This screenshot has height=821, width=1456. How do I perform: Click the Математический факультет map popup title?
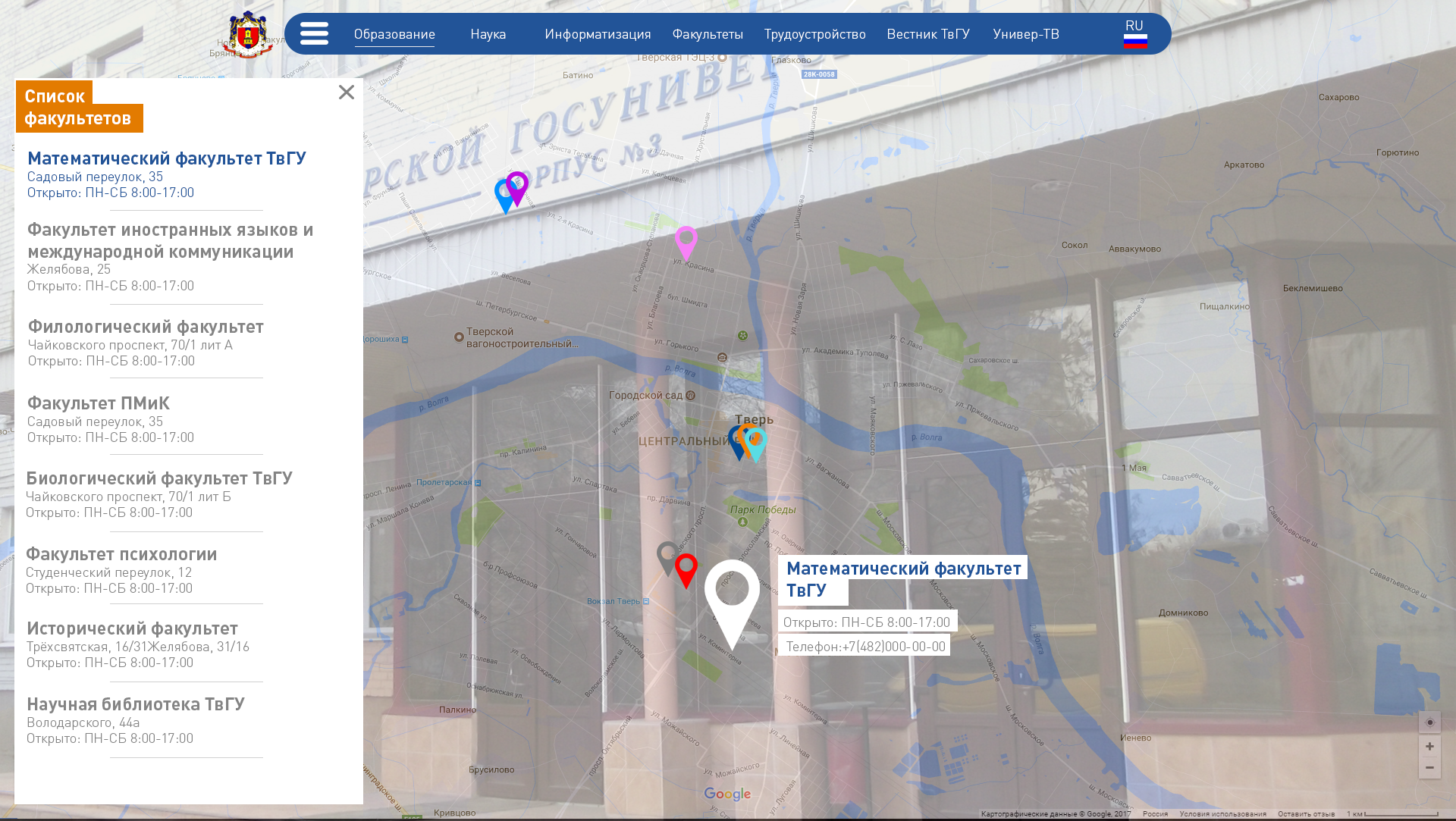point(903,579)
